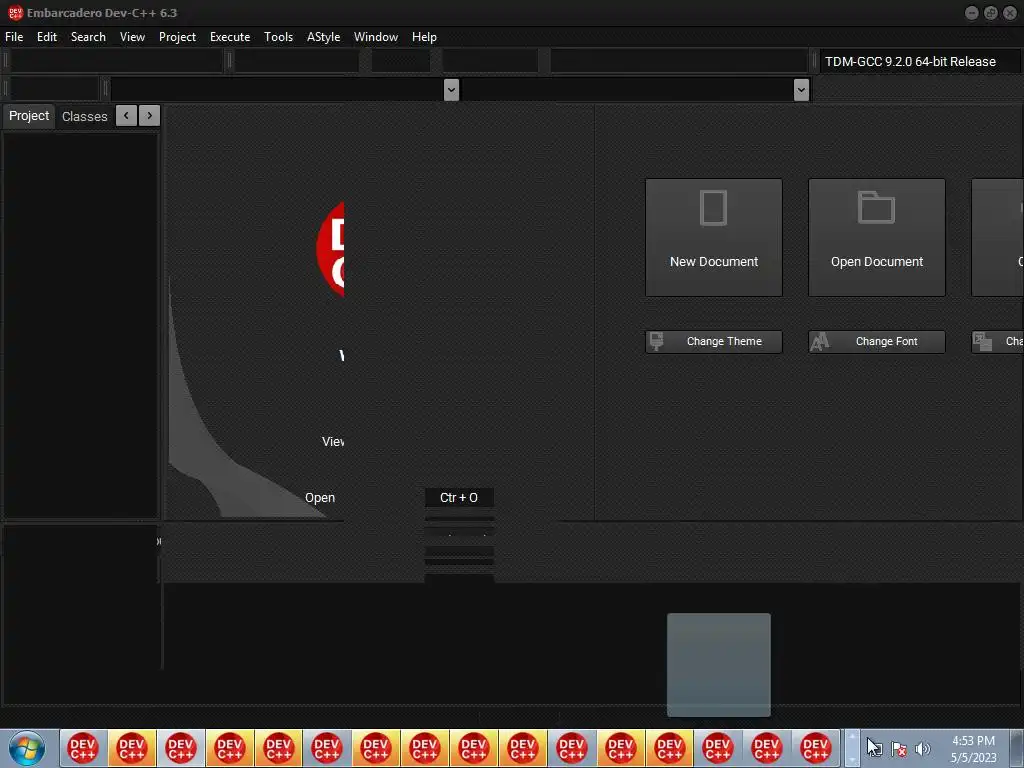Image resolution: width=1024 pixels, height=768 pixels.
Task: Expand the first class browser dropdown arrow
Action: (x=451, y=89)
